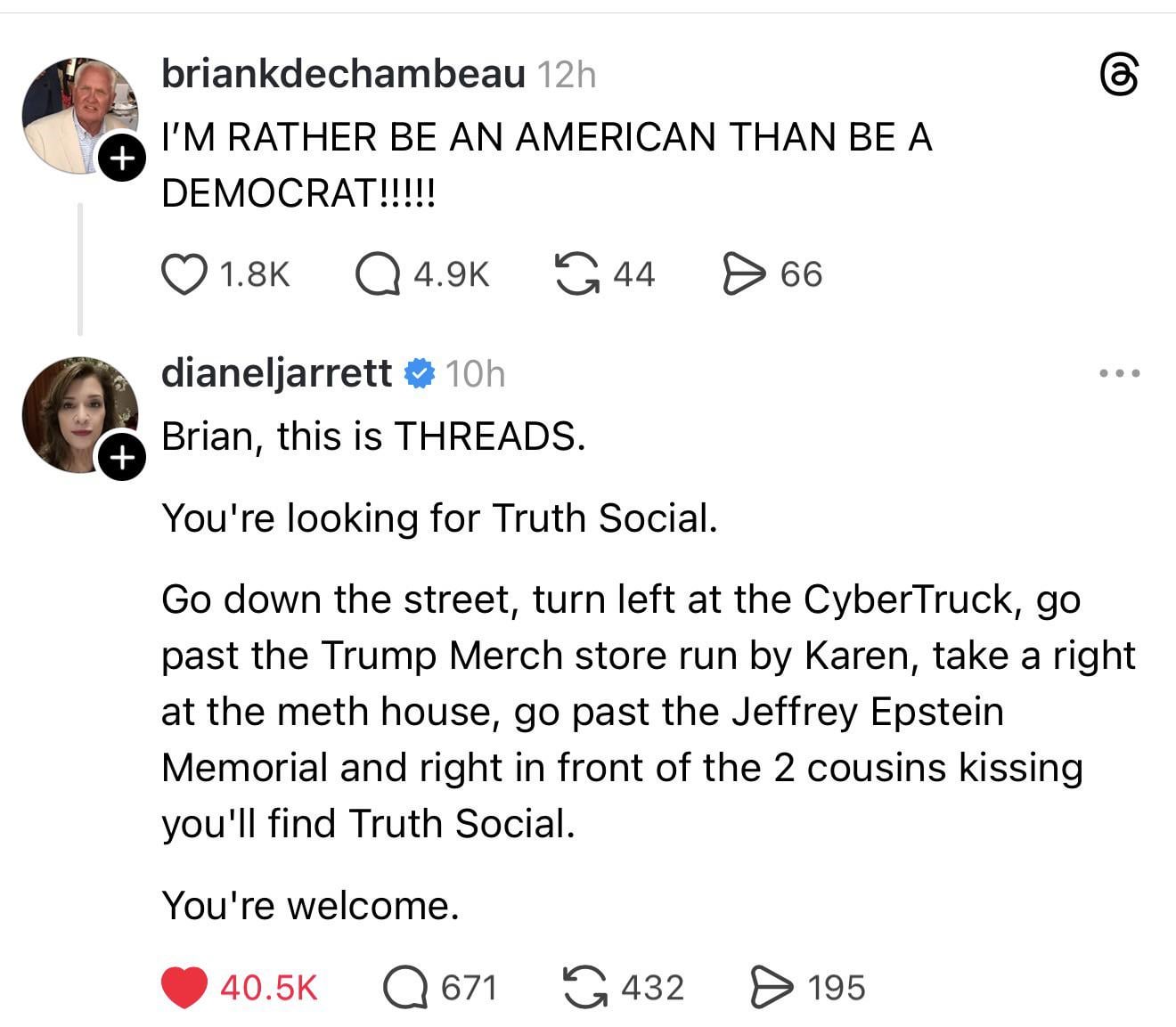Click the 12h timestamp on Brian's post

pos(566,76)
